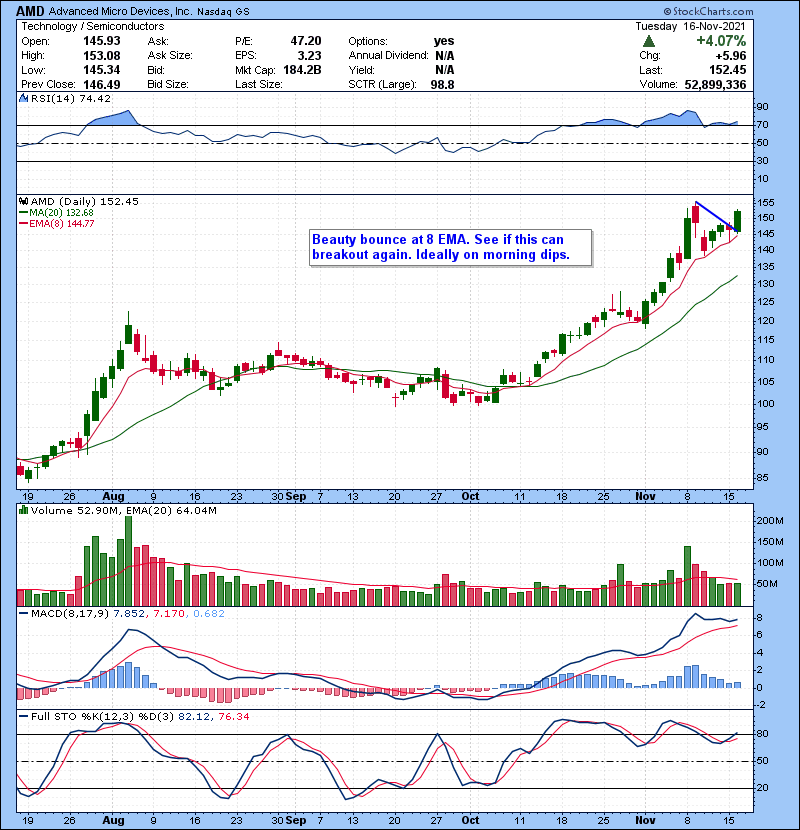Screen dimensions: 800x830
Task: Click the MA(20) 132.68 legend entry
Action: (56, 212)
